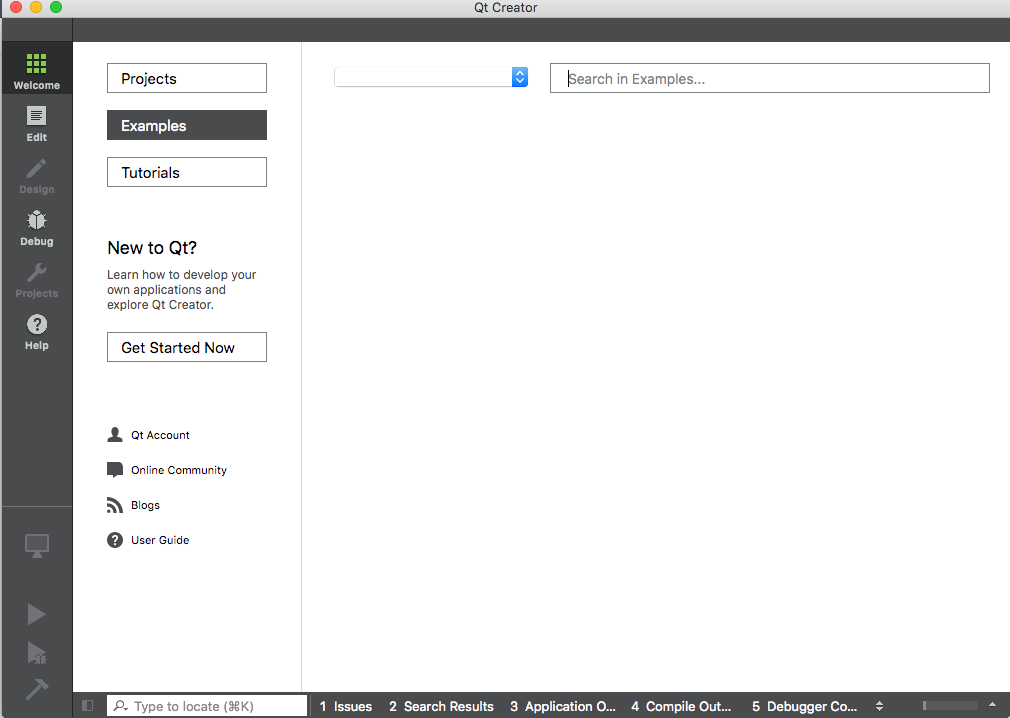Viewport: 1010px width, 718px height.
Task: Open the Edit mode
Action: 37,124
